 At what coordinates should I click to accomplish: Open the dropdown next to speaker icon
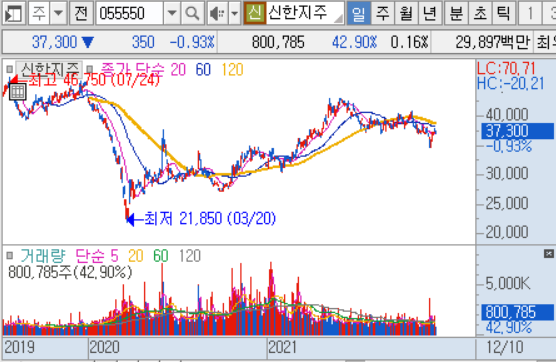(234, 13)
